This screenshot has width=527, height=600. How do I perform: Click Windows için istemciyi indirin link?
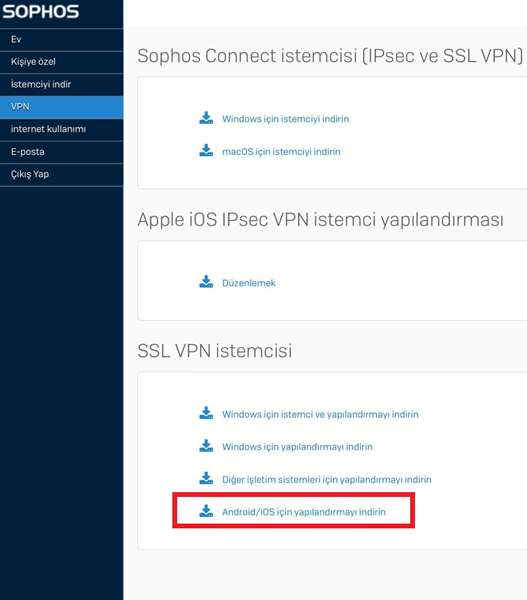coord(286,119)
